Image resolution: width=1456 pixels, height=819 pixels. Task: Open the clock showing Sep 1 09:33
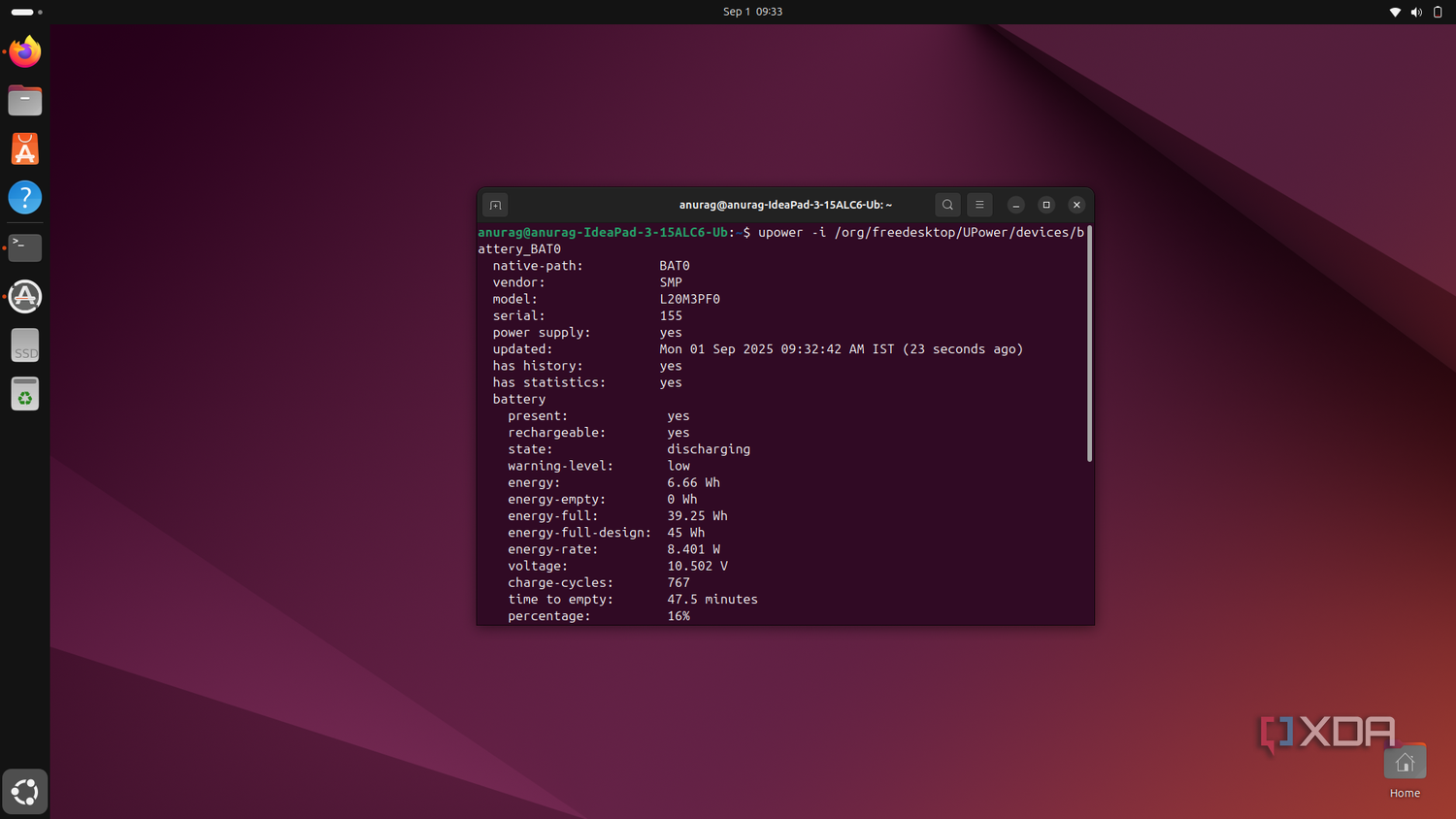pos(752,12)
